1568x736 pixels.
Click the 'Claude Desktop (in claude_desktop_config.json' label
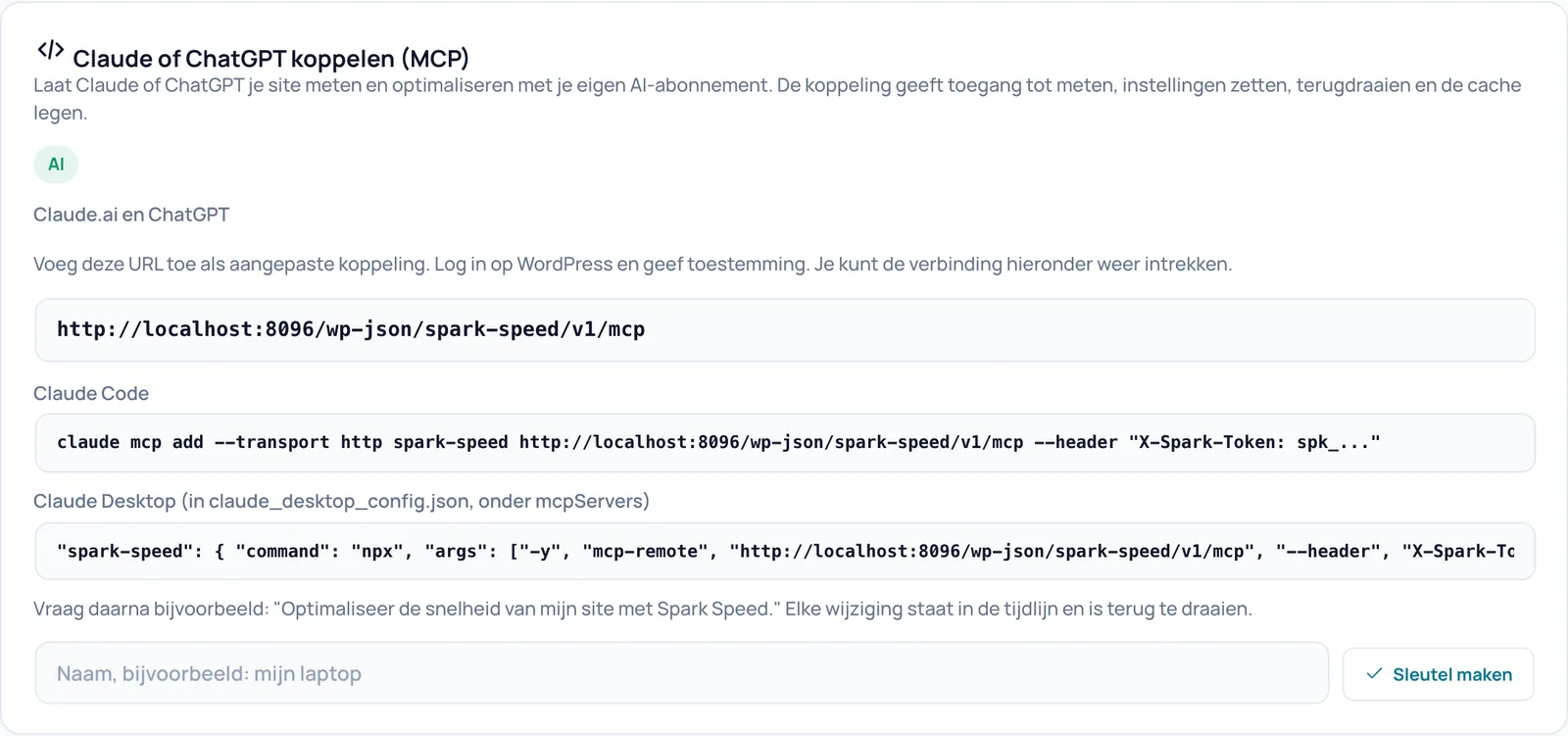pos(341,501)
